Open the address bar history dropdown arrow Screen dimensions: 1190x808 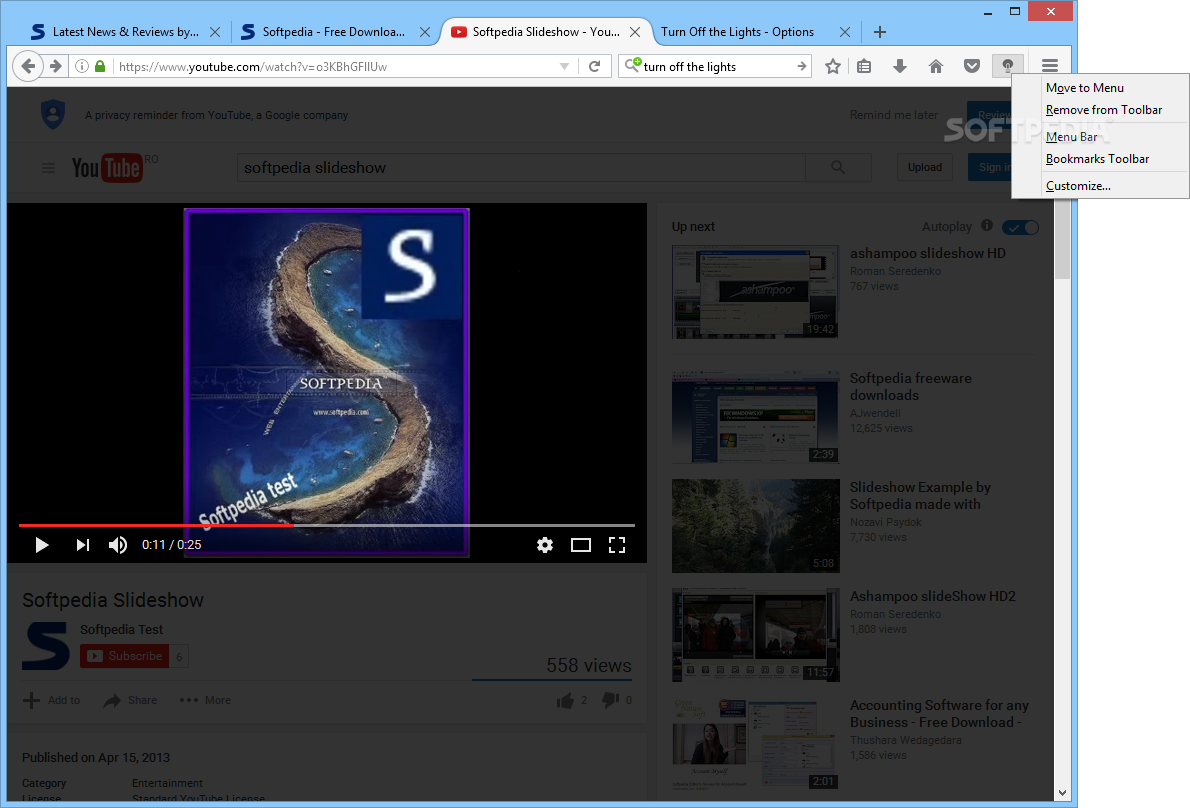pos(564,66)
